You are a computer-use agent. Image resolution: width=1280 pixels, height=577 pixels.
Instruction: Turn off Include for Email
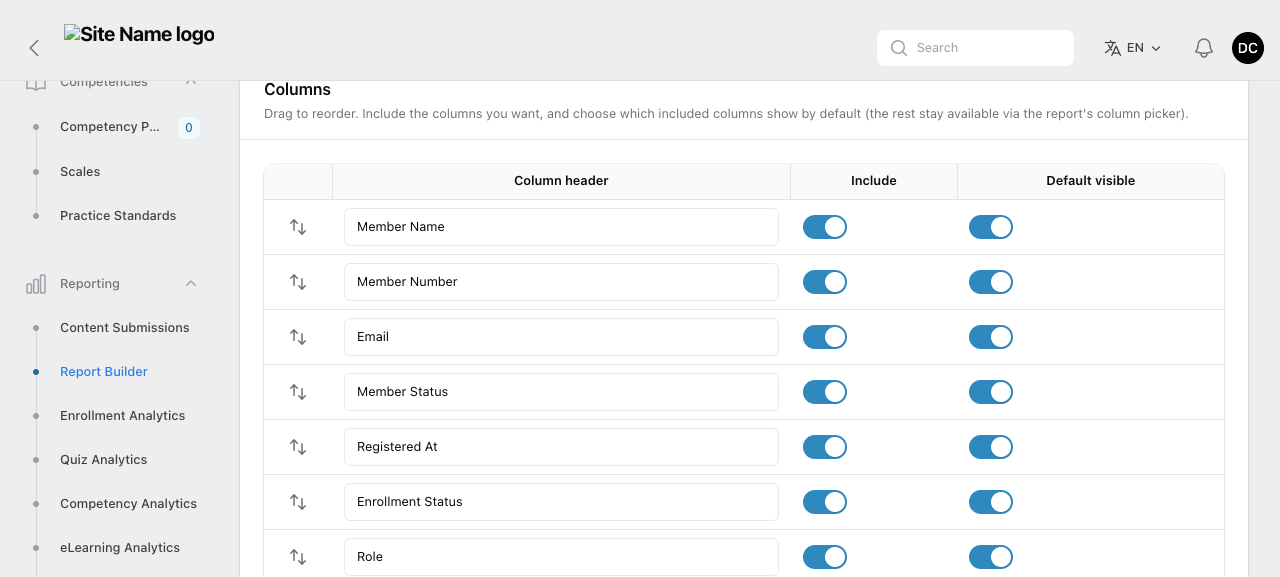pos(825,337)
